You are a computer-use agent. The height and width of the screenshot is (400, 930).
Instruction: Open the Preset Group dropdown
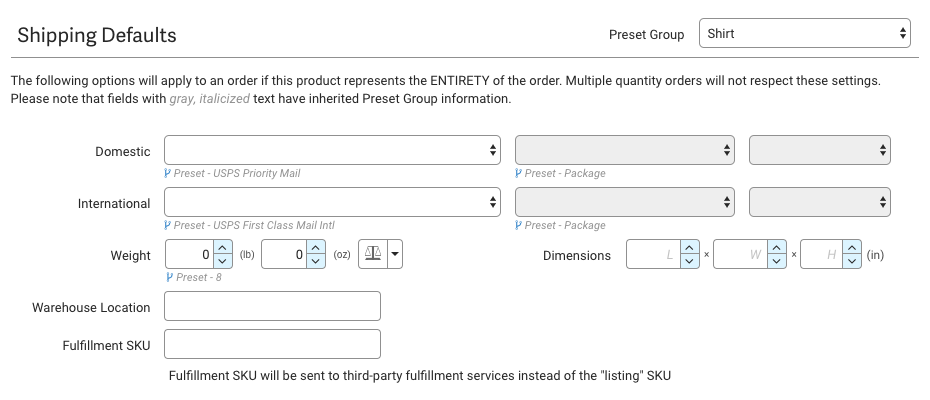click(x=804, y=33)
